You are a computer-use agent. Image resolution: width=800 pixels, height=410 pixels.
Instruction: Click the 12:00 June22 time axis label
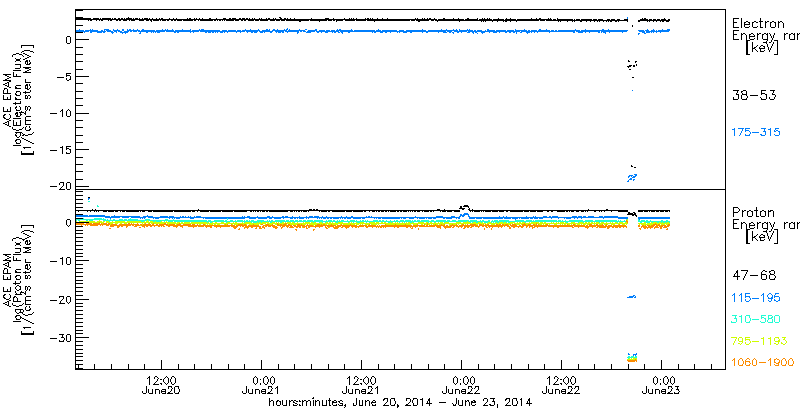click(561, 385)
